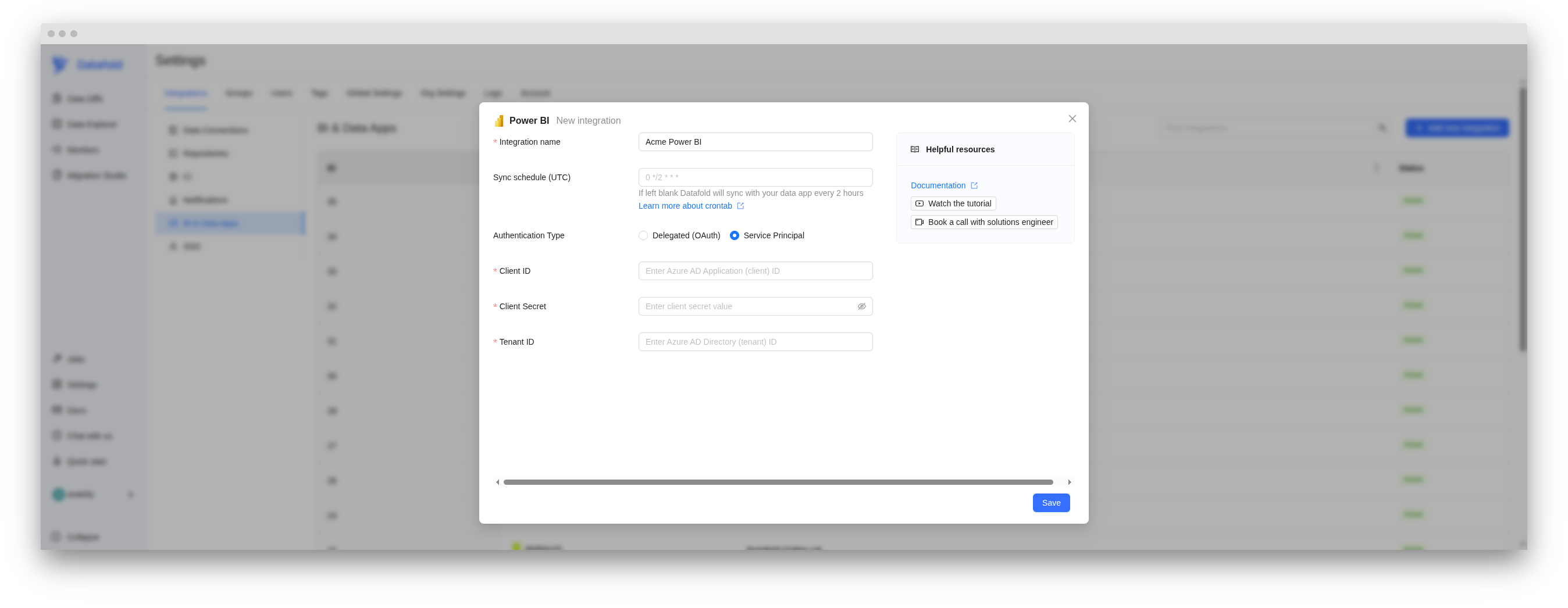Click the page vertical scrollbar
Screen dimensions: 1568x608
[x=1523, y=219]
